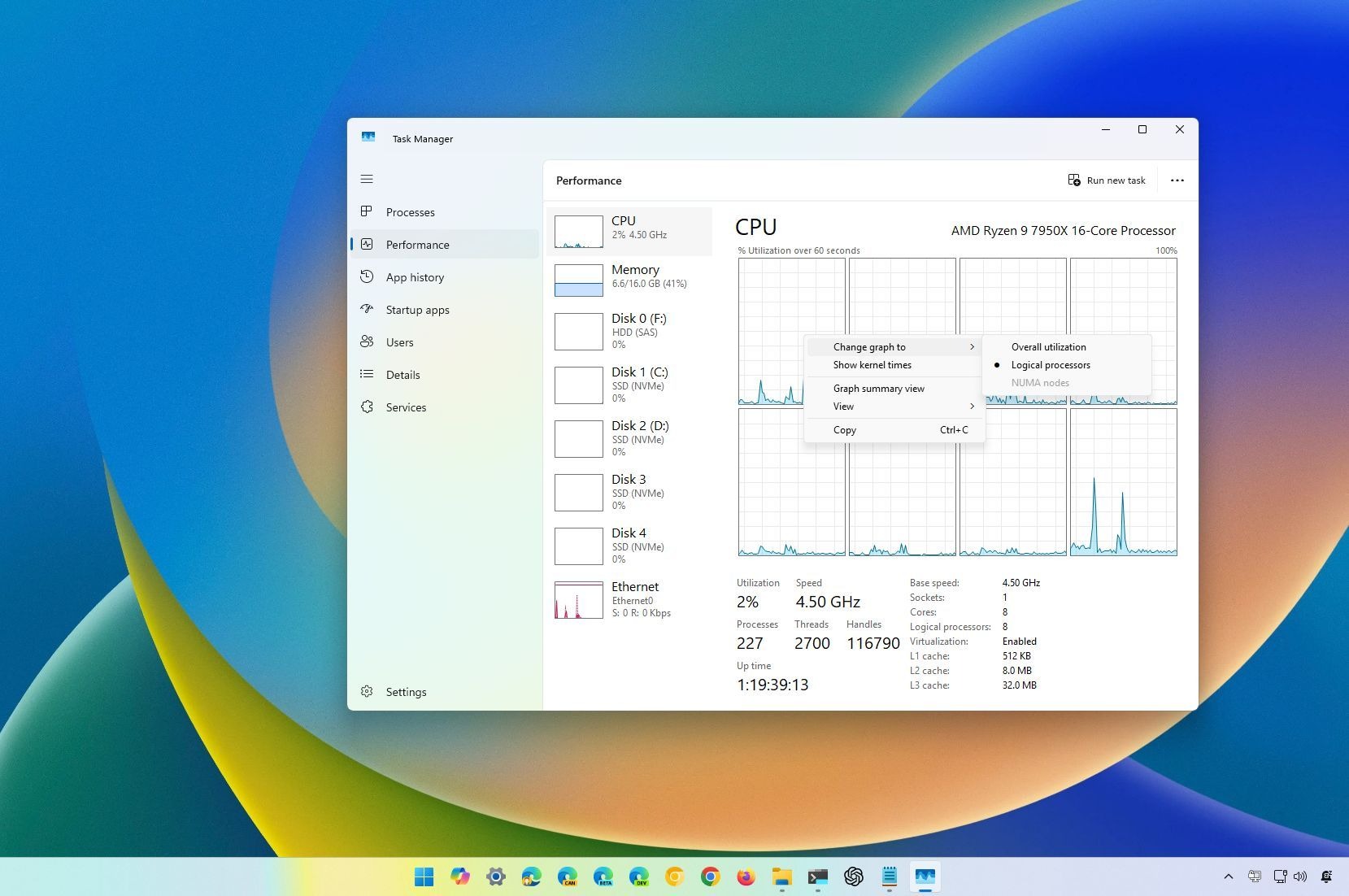The height and width of the screenshot is (896, 1349).
Task: Expand the View submenu
Action: point(843,406)
